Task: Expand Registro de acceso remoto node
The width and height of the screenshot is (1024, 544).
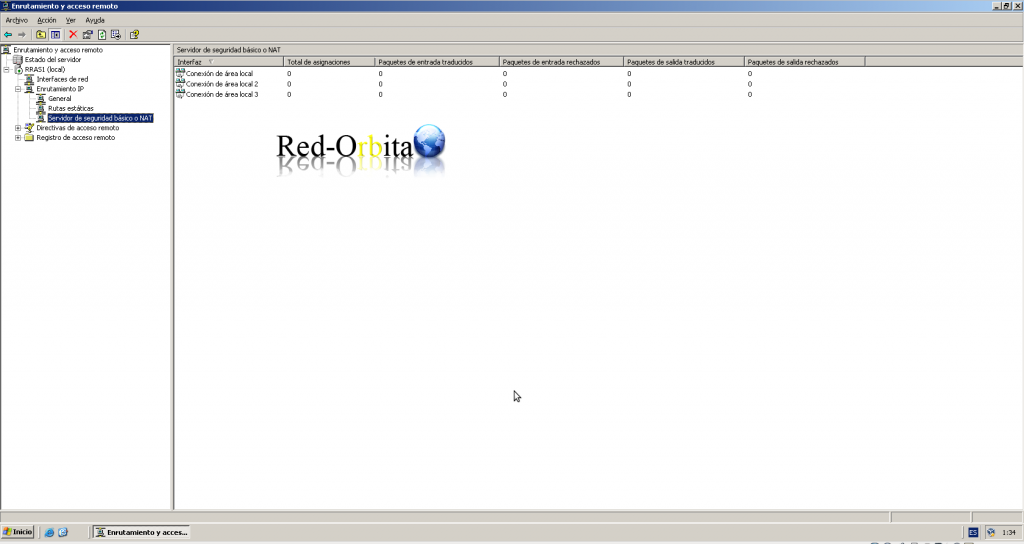Action: tap(18, 138)
